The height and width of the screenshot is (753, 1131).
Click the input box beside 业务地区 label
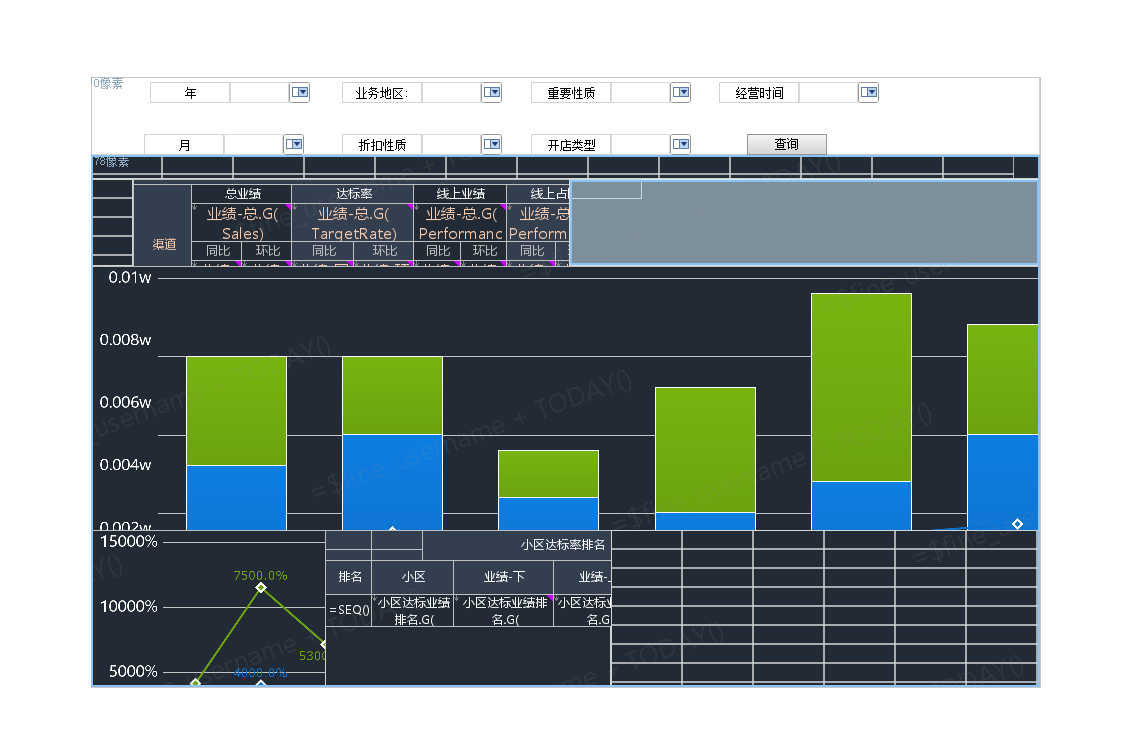pyautogui.click(x=452, y=92)
